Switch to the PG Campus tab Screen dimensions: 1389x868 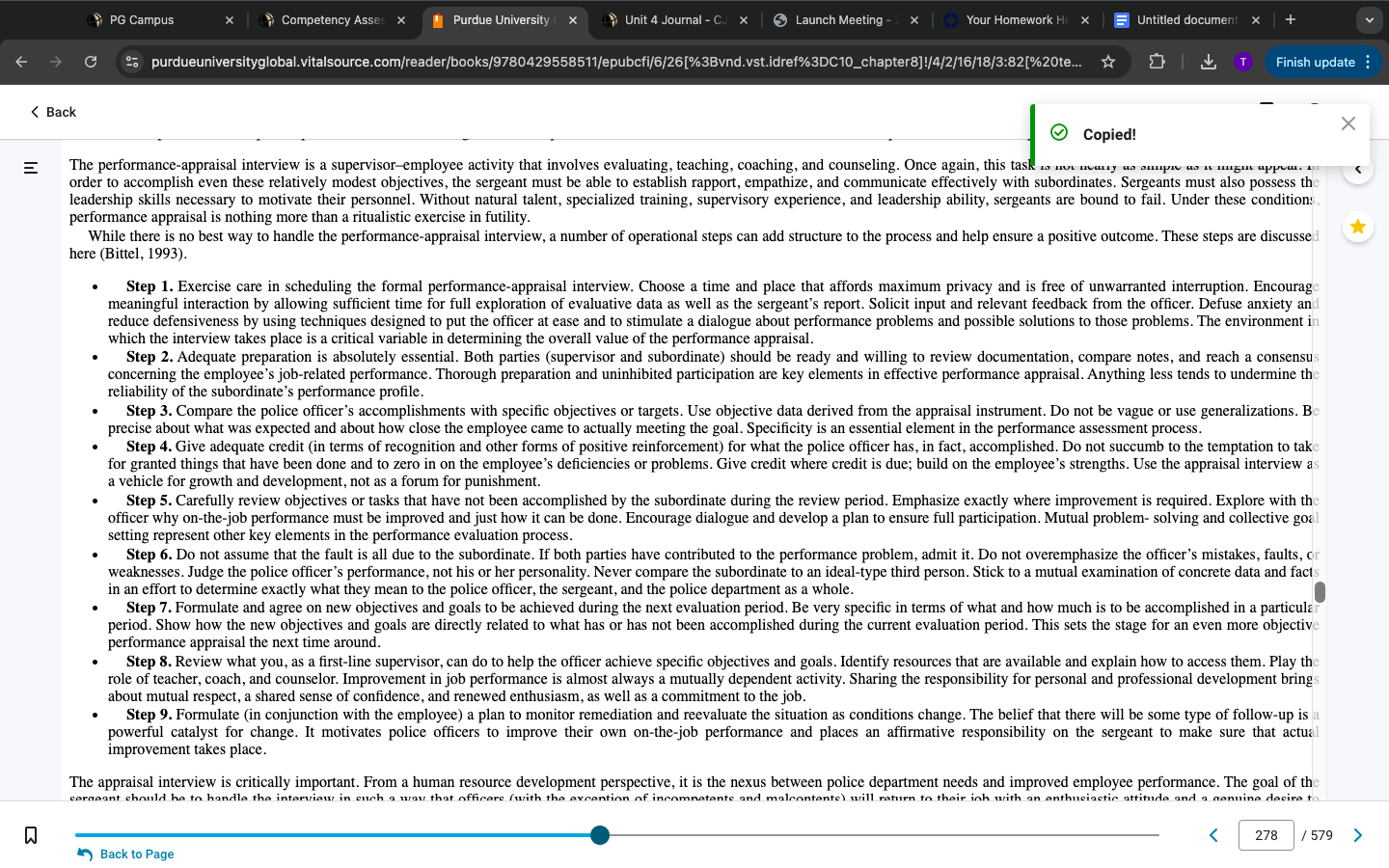141,19
